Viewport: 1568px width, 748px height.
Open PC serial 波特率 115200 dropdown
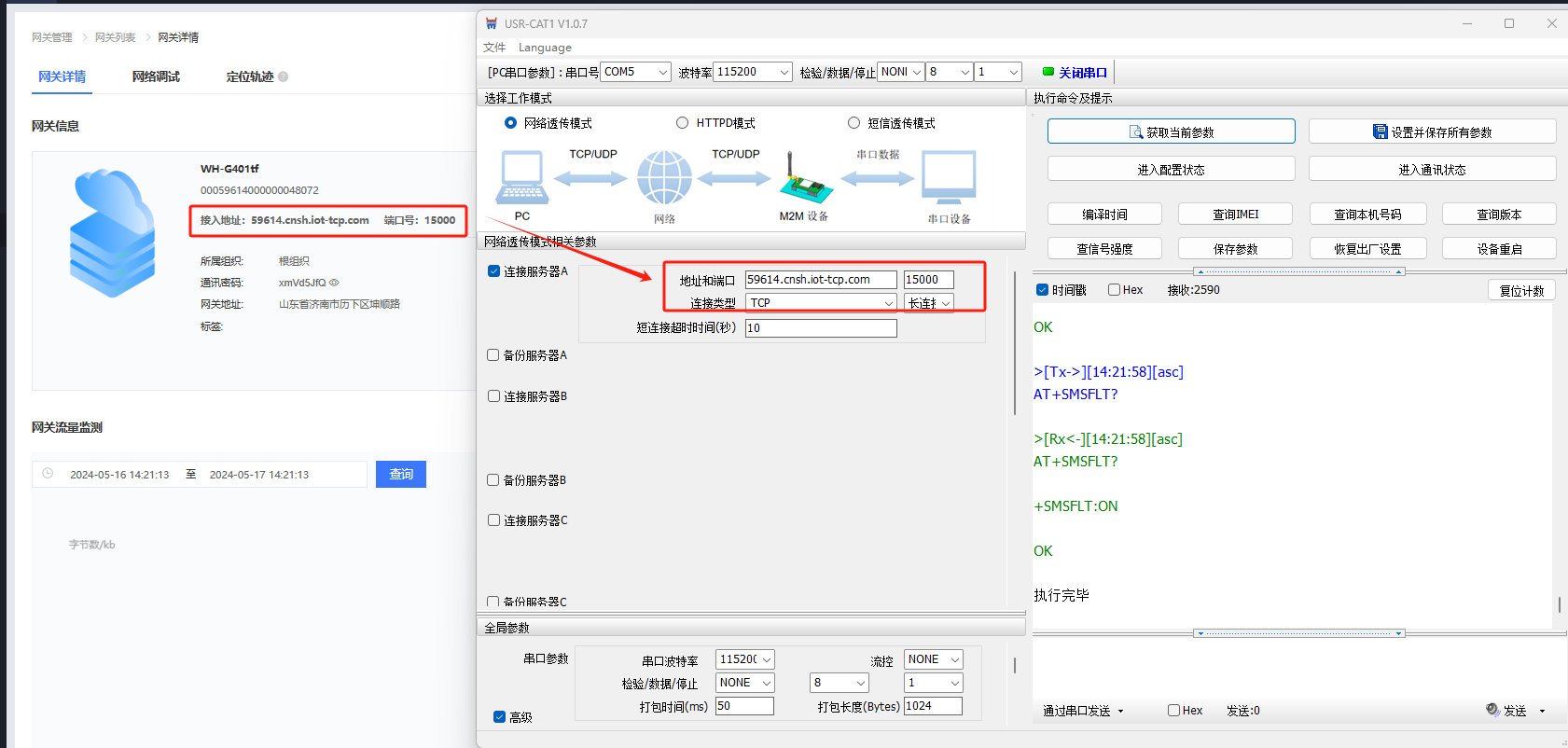pos(753,72)
